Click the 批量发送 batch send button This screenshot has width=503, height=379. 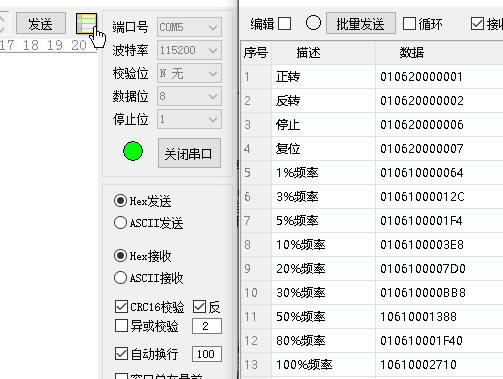[x=361, y=23]
